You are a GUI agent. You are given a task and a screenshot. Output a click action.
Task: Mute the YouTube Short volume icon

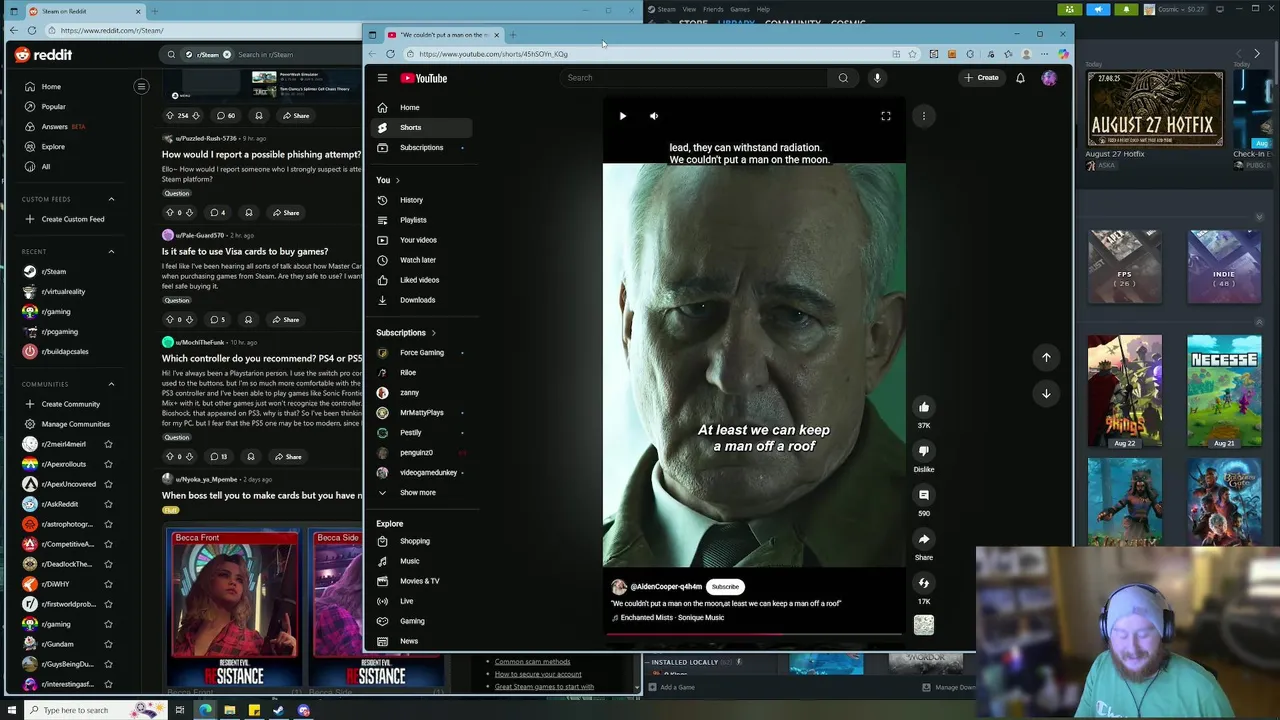[654, 116]
